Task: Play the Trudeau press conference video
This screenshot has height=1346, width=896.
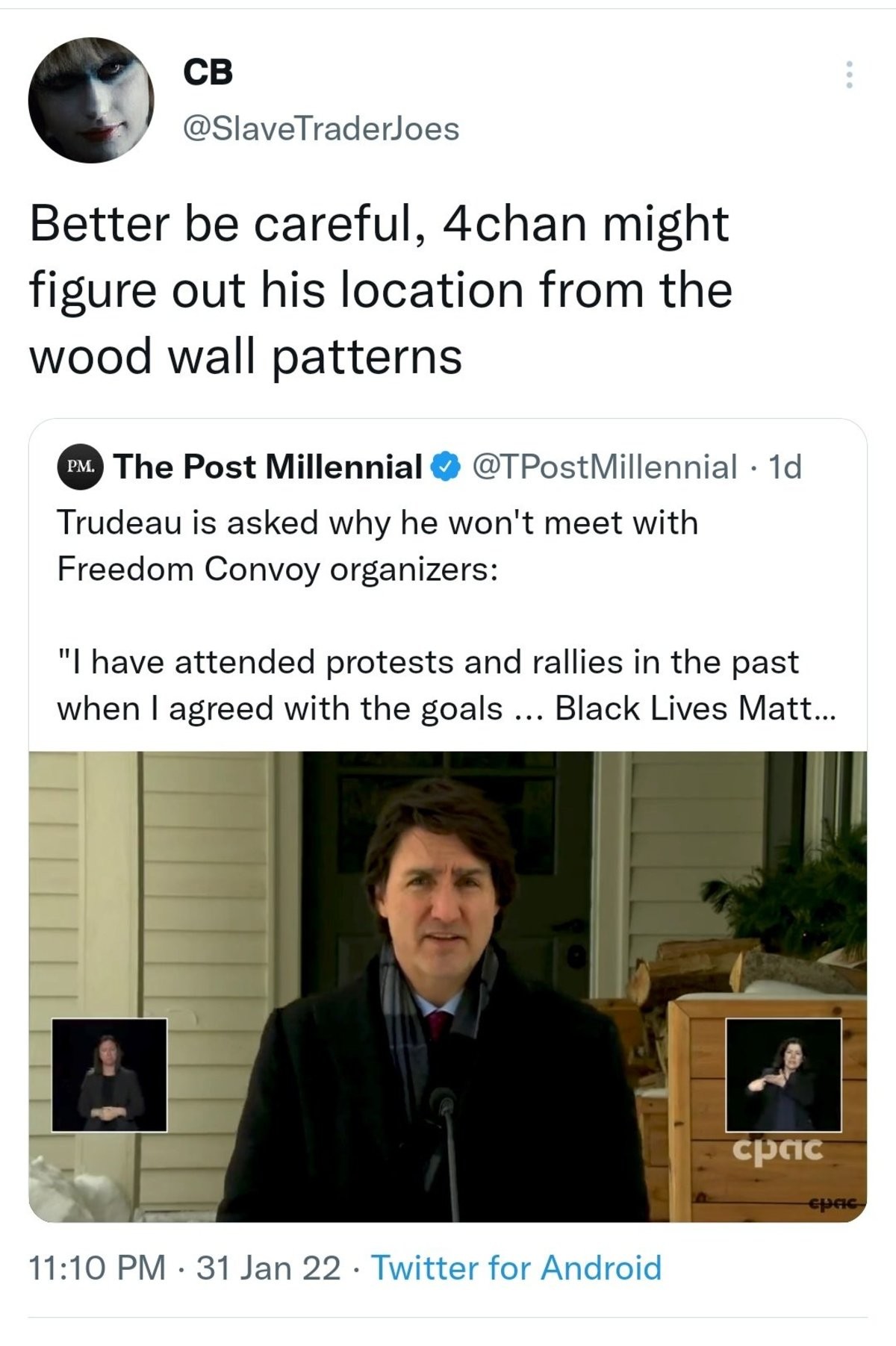Action: [x=448, y=985]
